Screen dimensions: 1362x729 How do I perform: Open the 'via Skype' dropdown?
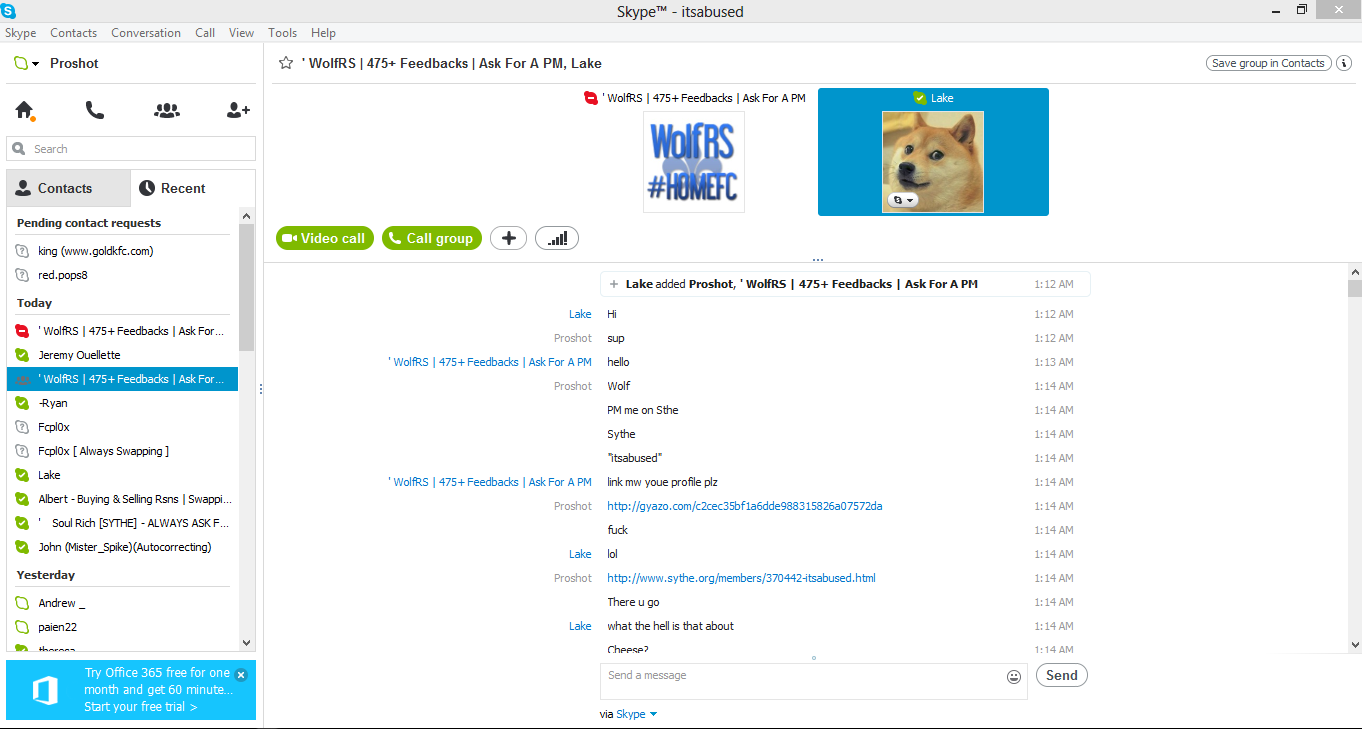pyautogui.click(x=653, y=714)
